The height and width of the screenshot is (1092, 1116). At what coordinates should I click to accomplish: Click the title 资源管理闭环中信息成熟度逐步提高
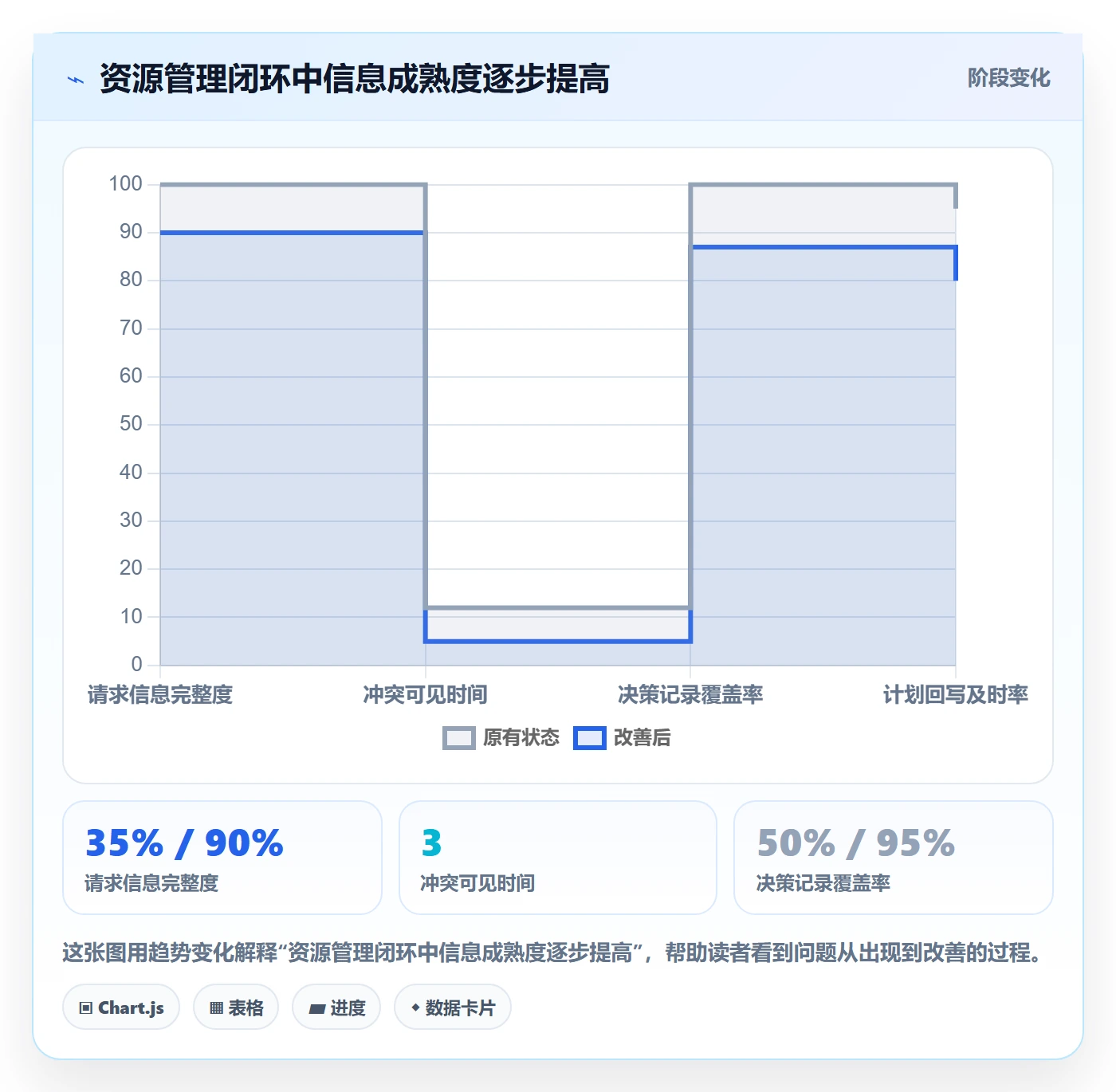354,79
